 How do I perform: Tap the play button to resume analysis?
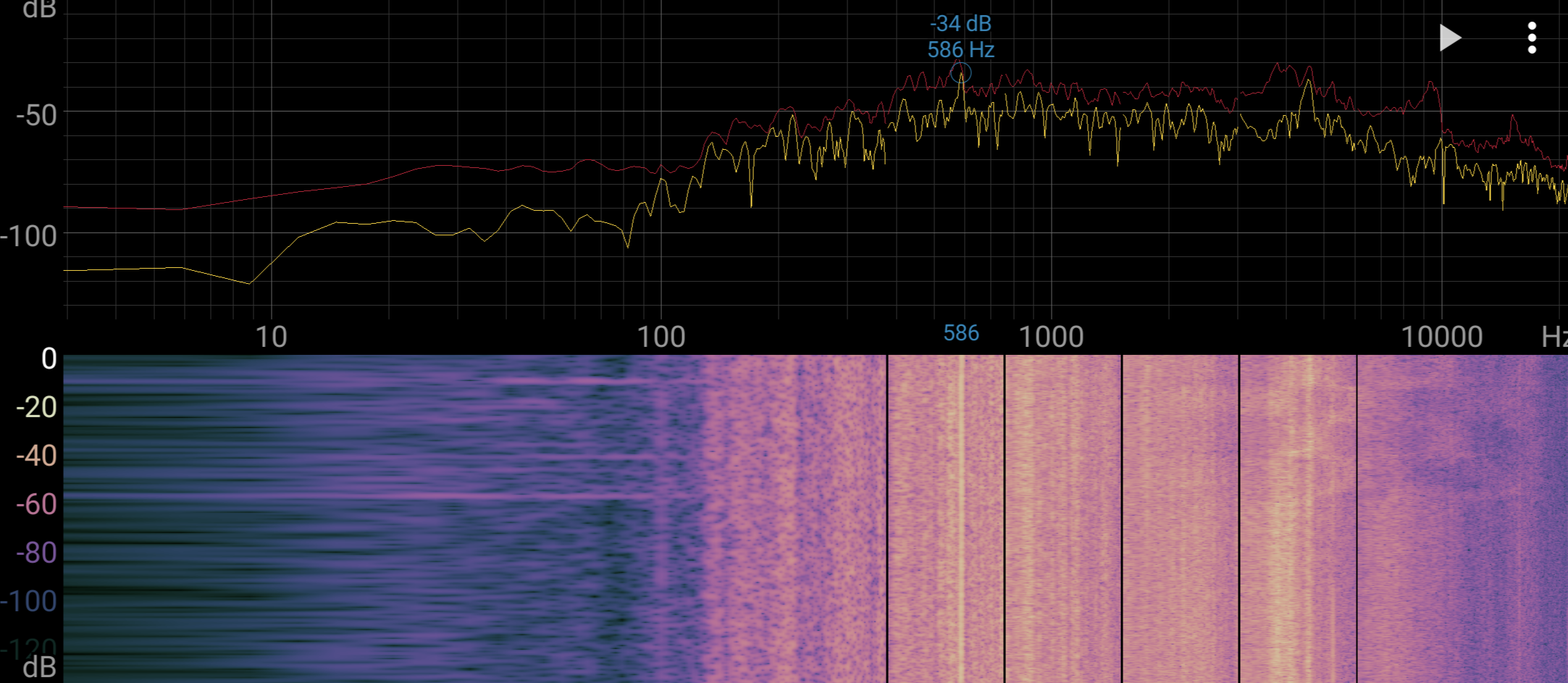[1450, 38]
